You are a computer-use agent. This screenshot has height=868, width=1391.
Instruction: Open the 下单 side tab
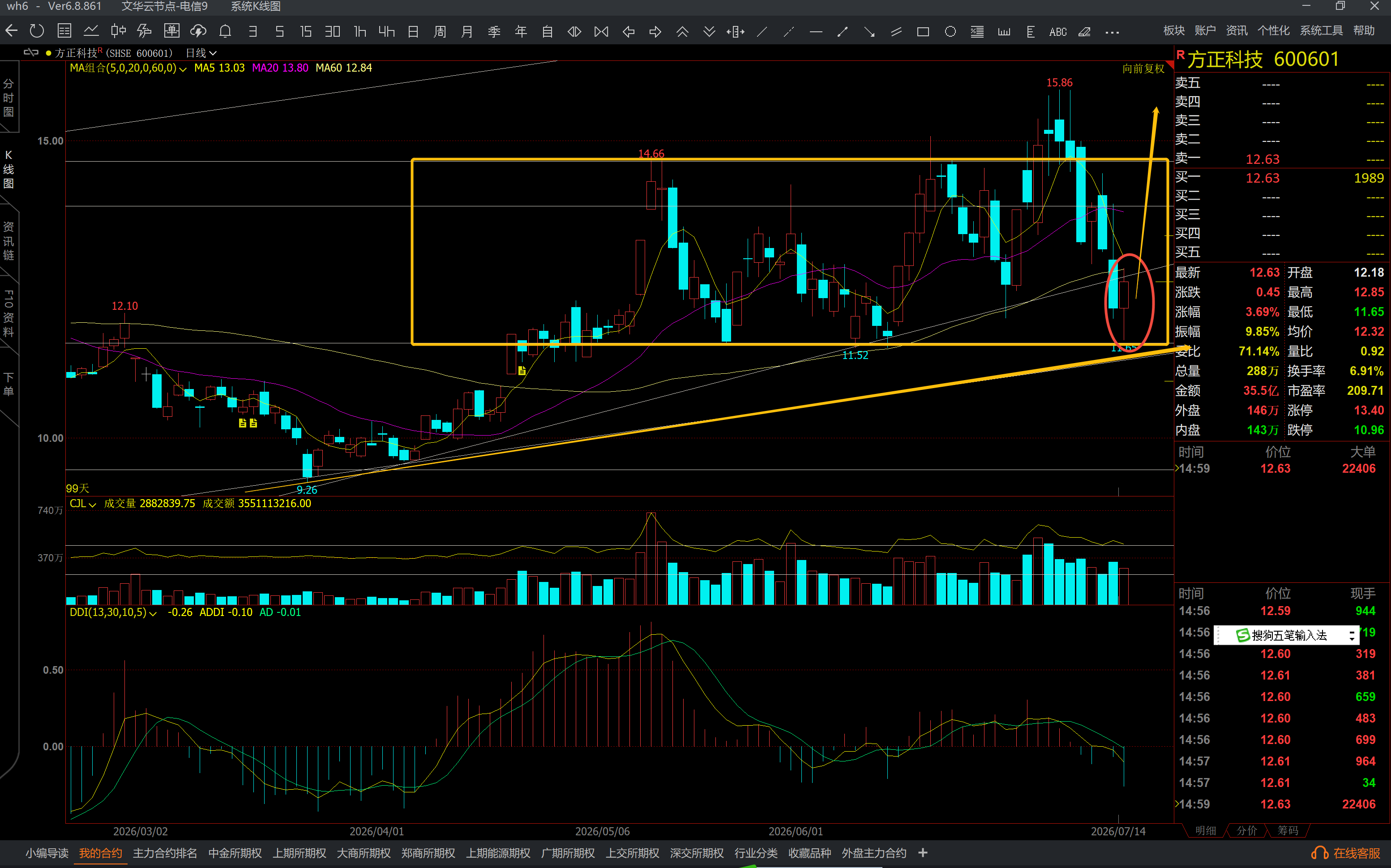(x=9, y=384)
